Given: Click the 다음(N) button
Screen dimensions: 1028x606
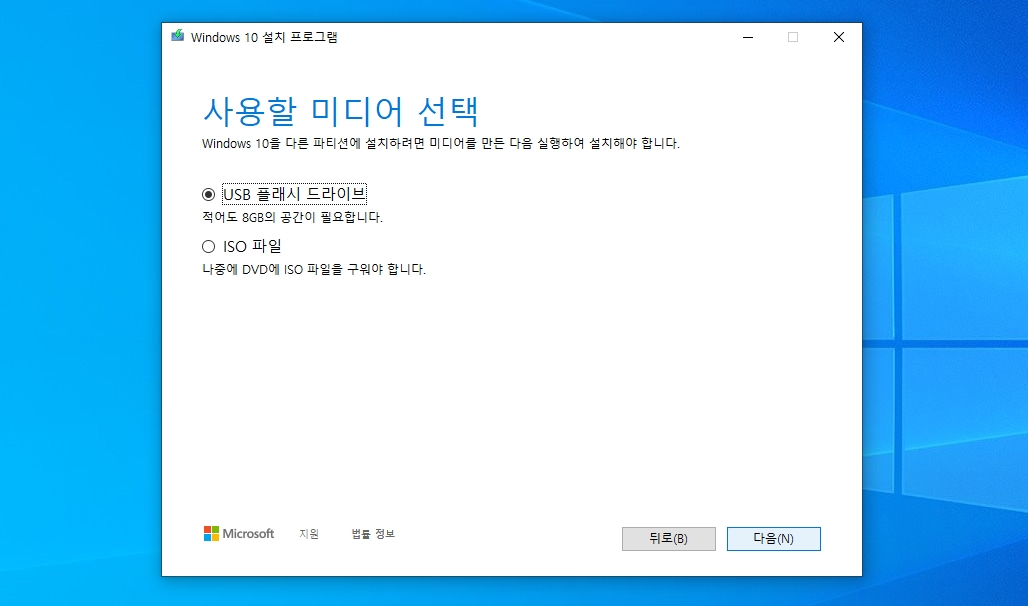Looking at the screenshot, I should click(774, 538).
